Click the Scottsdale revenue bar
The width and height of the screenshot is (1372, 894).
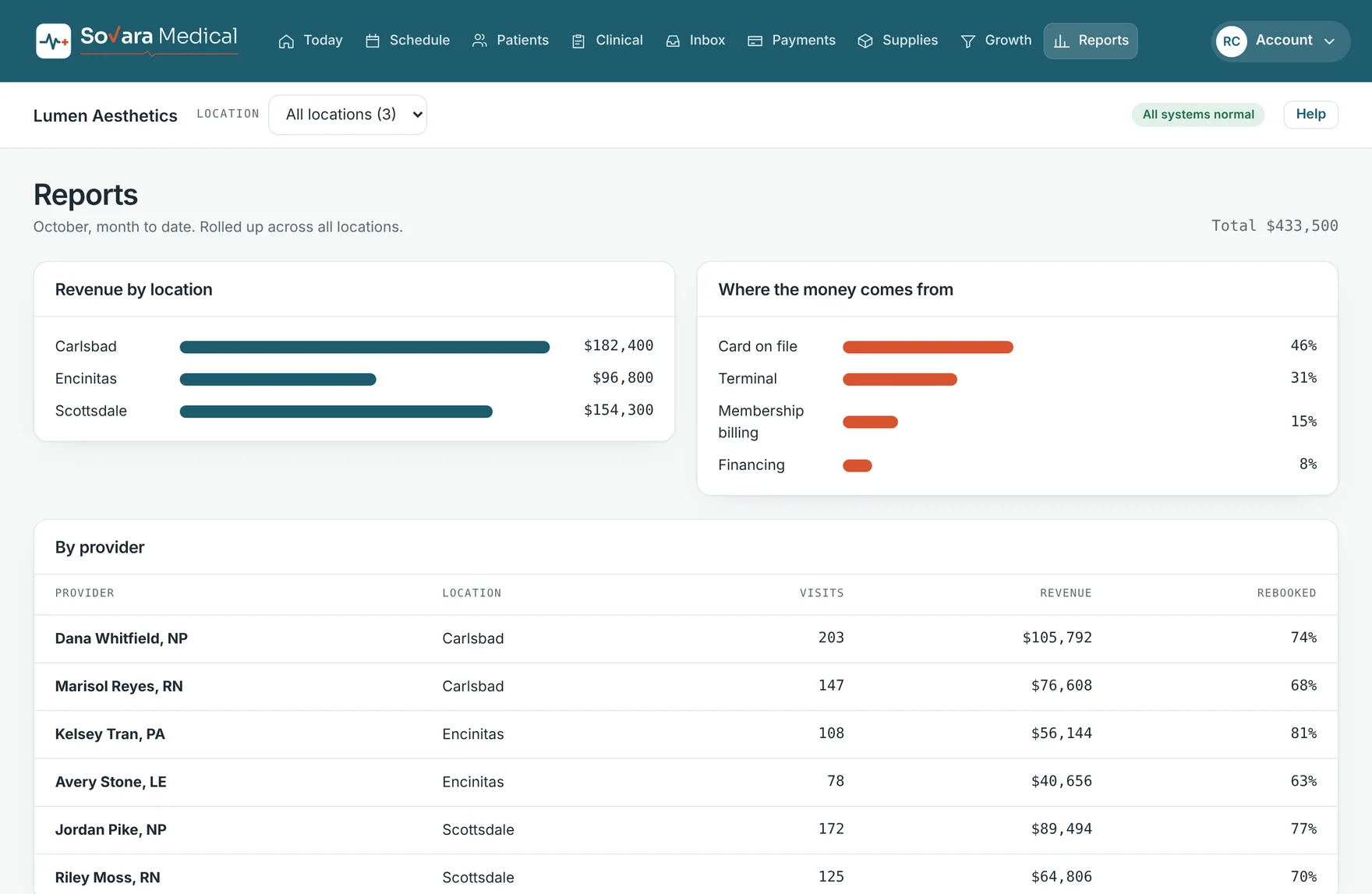[336, 412]
